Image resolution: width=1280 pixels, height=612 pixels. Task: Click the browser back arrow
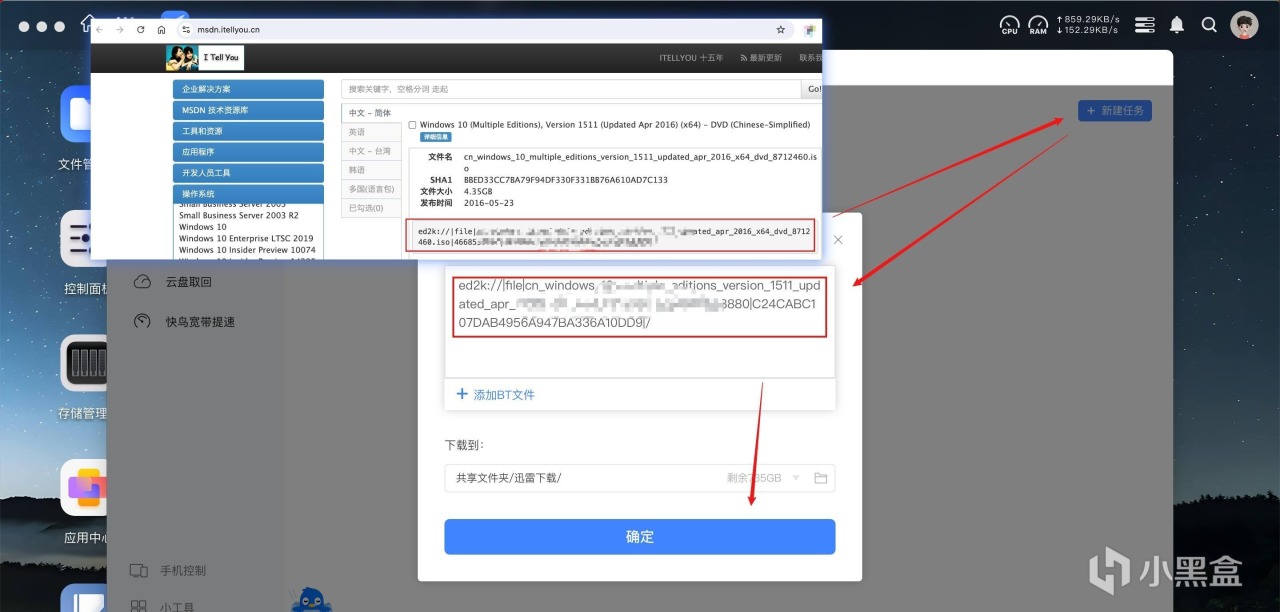click(100, 30)
